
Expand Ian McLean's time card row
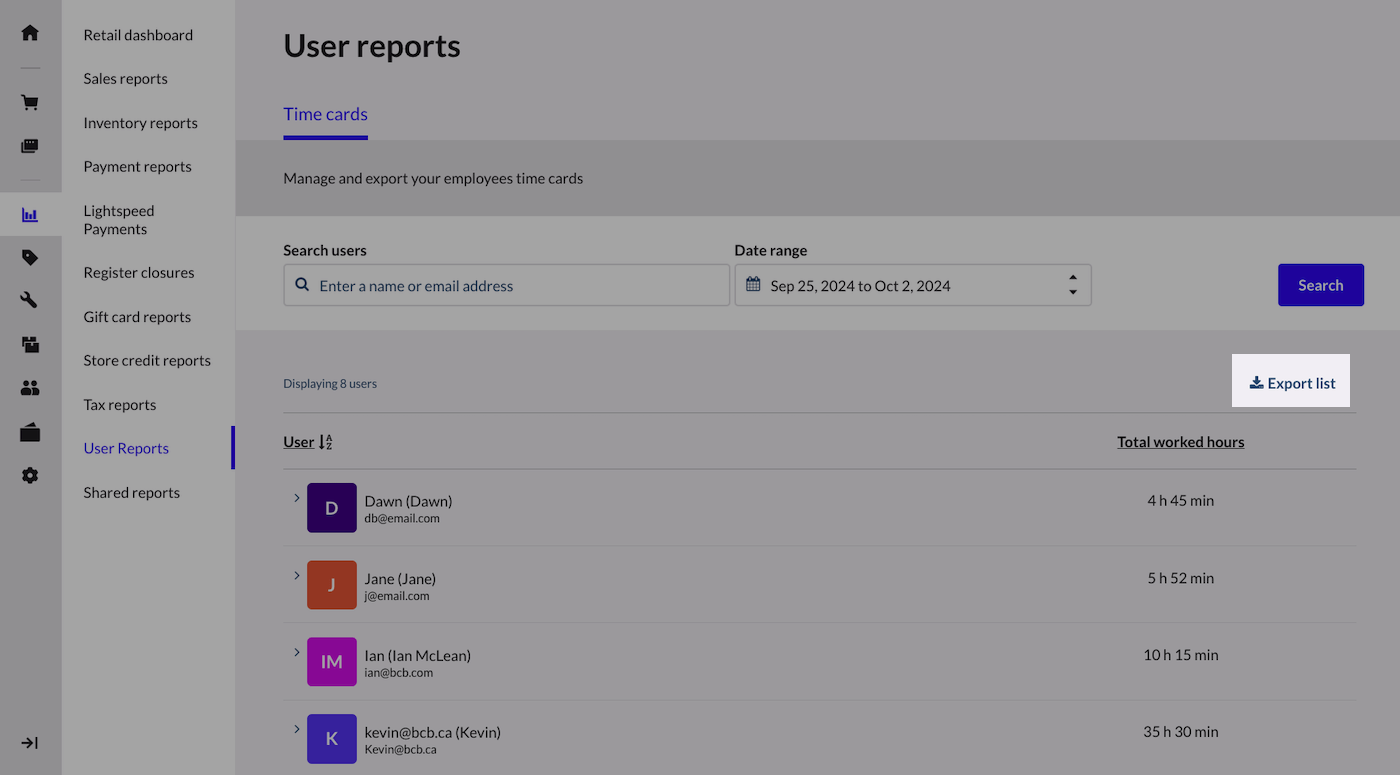coord(297,652)
